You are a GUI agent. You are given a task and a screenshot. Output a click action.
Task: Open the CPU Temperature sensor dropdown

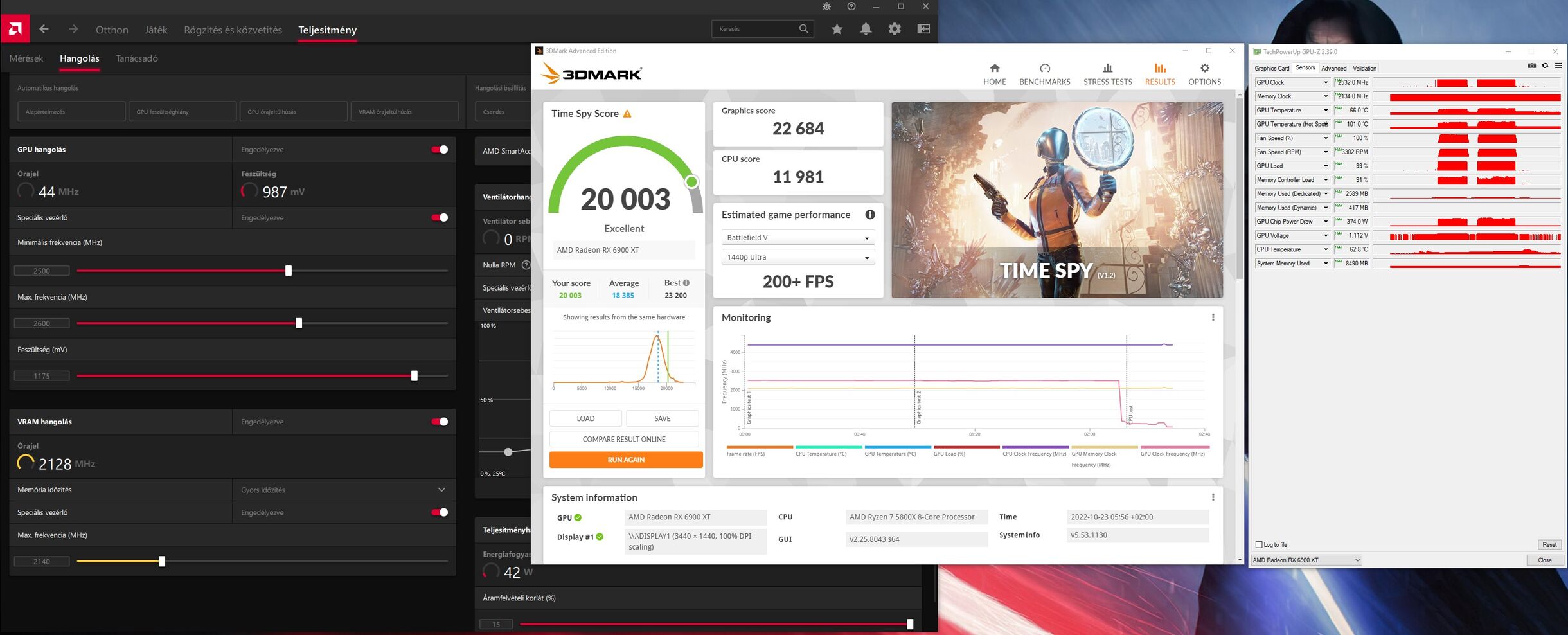coord(1325,249)
